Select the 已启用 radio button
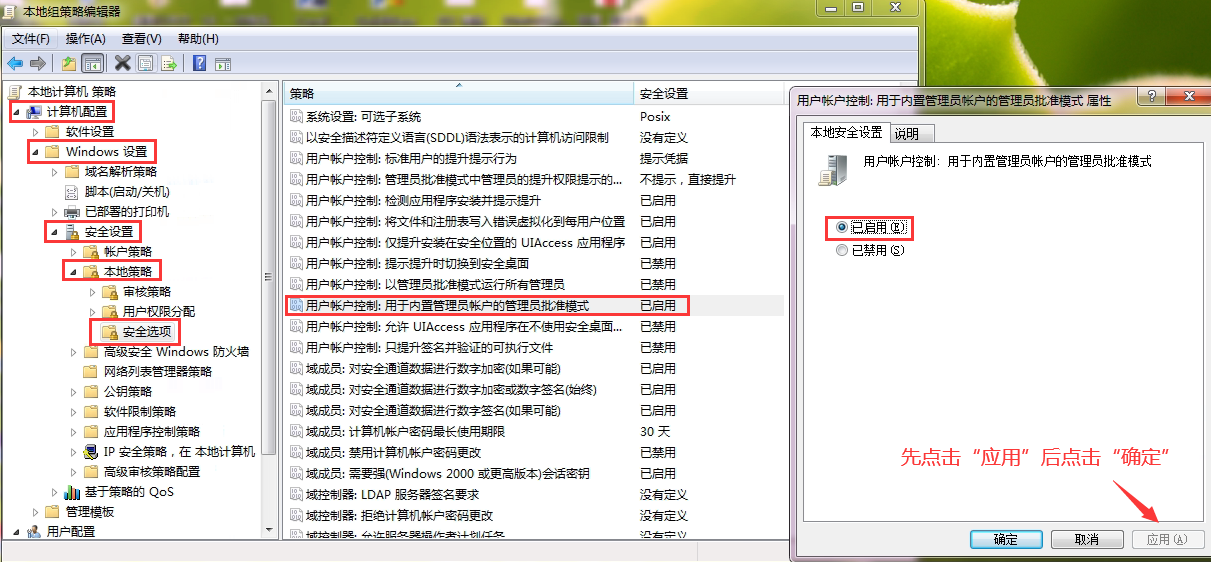 pyautogui.click(x=842, y=228)
